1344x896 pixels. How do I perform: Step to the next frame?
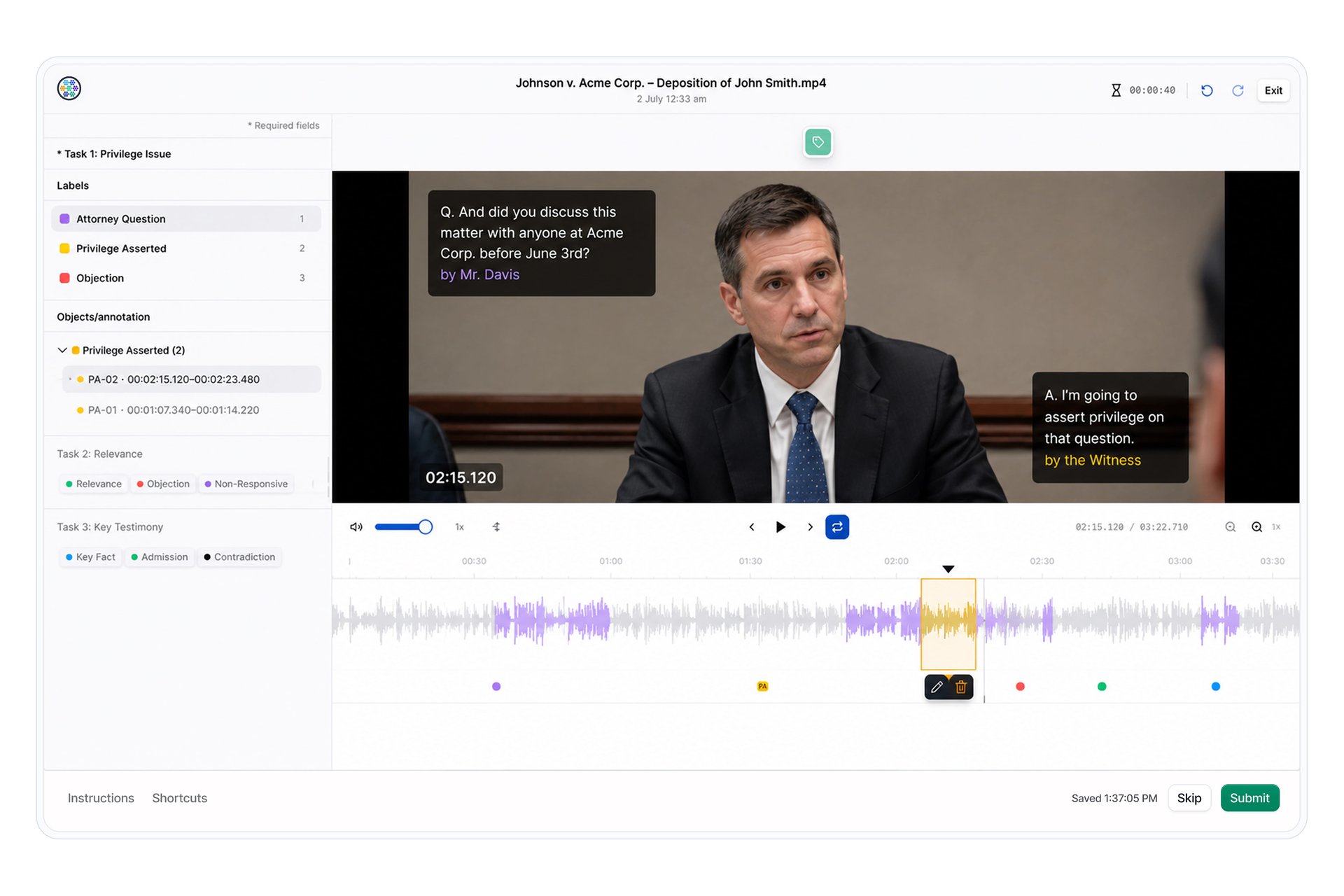[x=810, y=527]
